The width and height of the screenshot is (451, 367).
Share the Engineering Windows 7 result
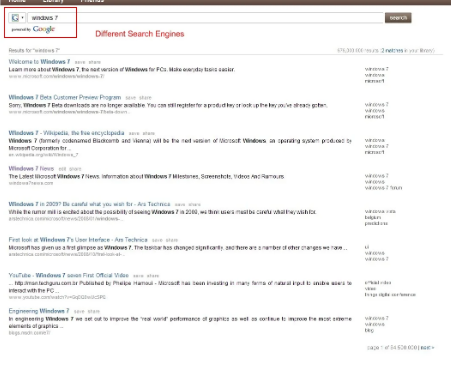pyautogui.click(x=94, y=311)
